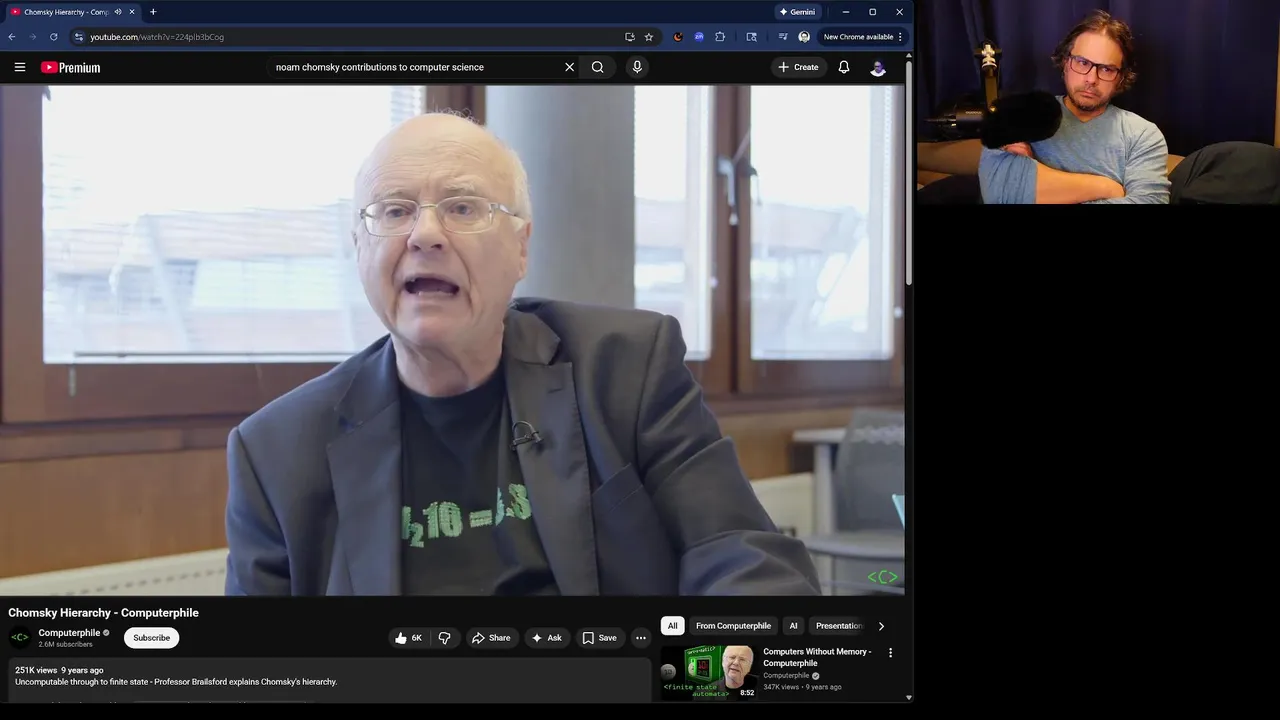Reload the page in Chrome
Image resolution: width=1280 pixels, height=720 pixels.
coord(54,37)
